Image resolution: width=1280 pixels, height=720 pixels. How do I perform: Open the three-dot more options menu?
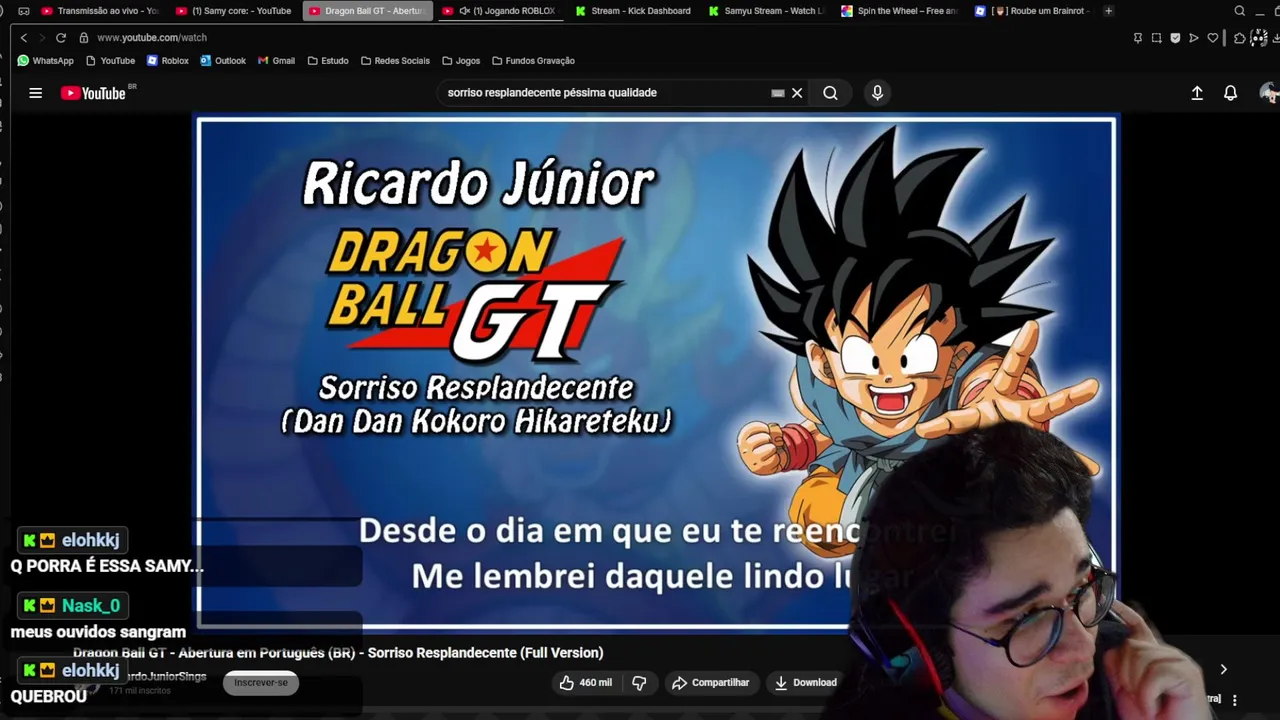click(1235, 700)
